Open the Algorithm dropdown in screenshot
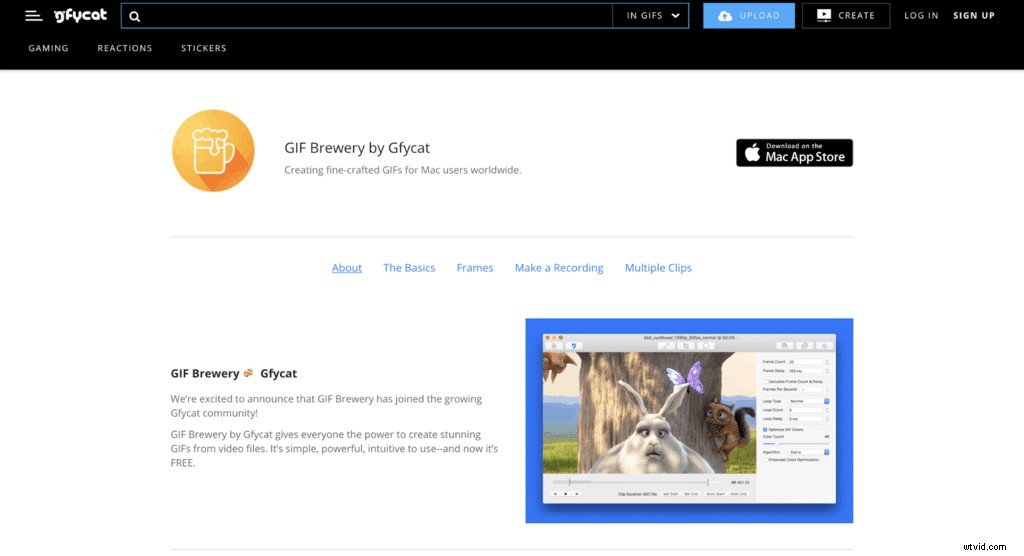1024x556 pixels. pyautogui.click(x=808, y=452)
